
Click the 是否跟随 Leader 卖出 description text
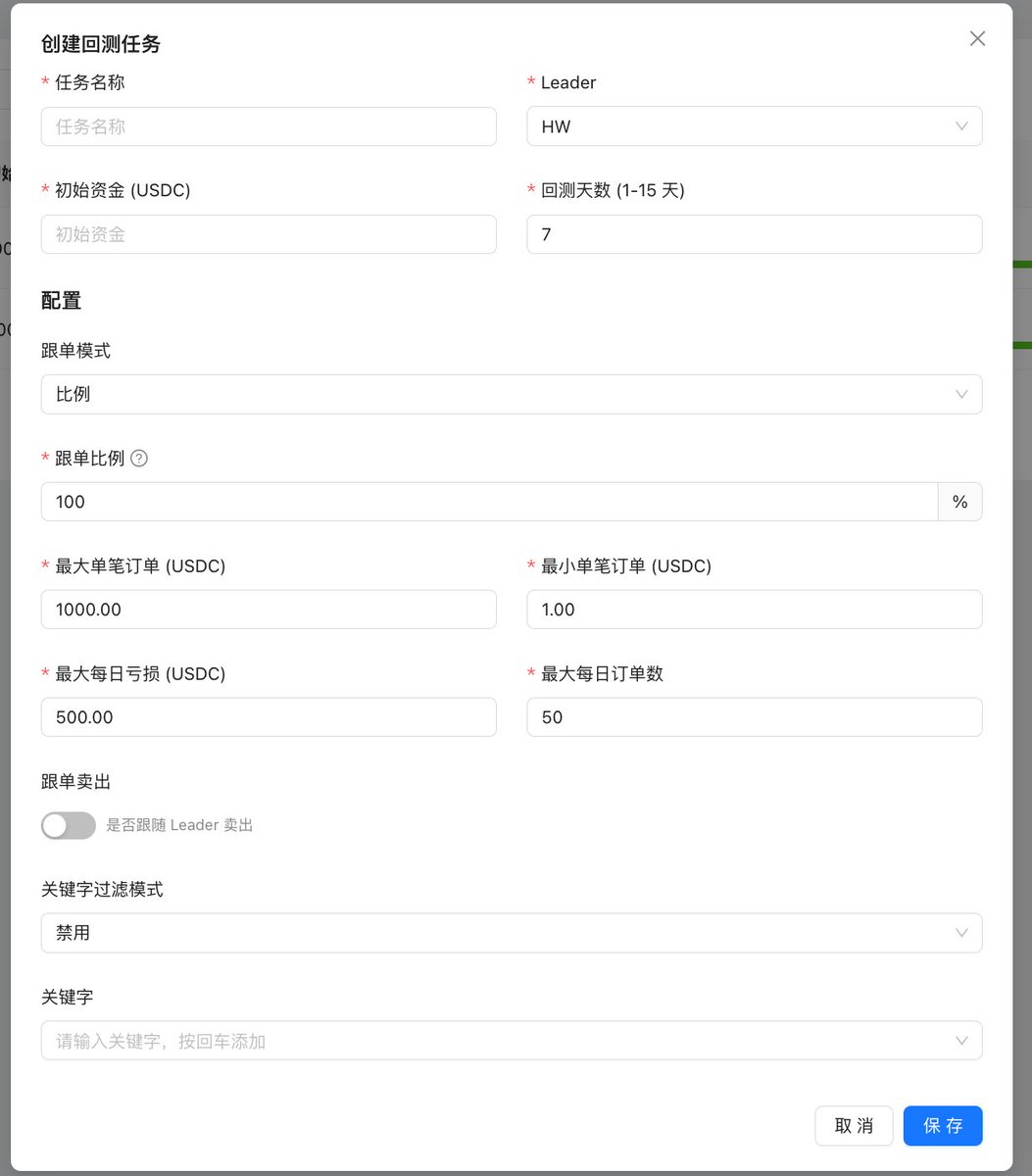pos(179,825)
